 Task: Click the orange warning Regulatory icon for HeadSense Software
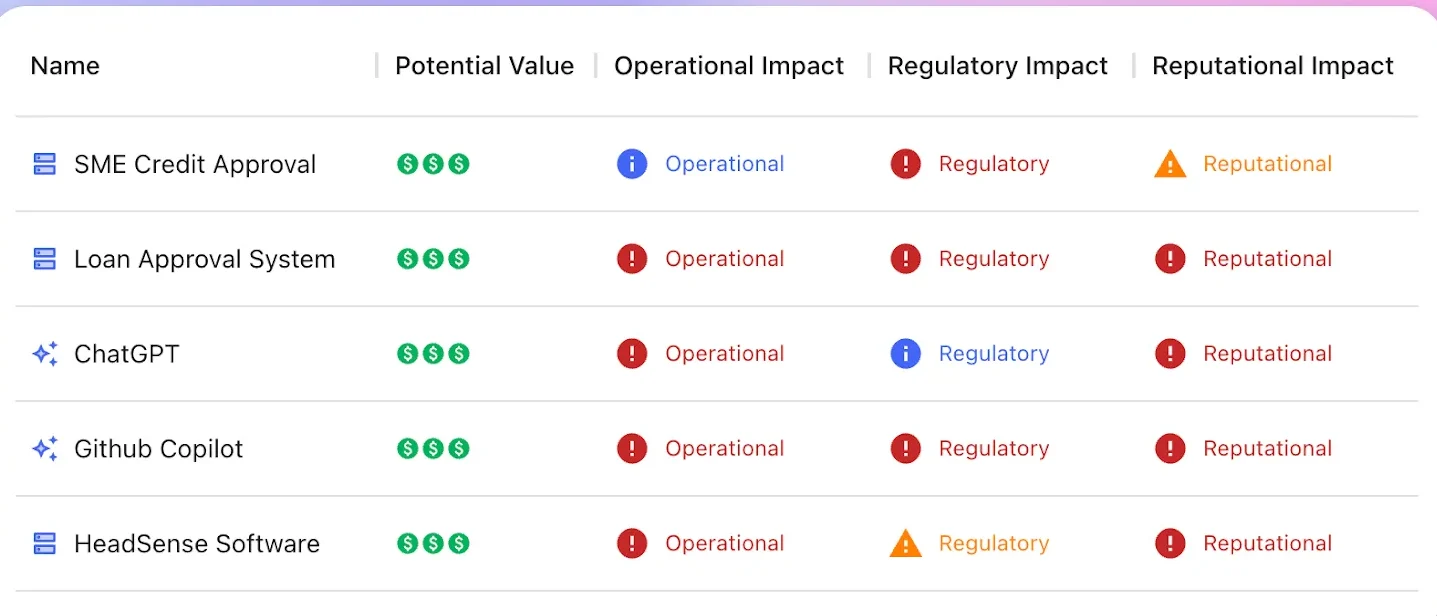[905, 544]
